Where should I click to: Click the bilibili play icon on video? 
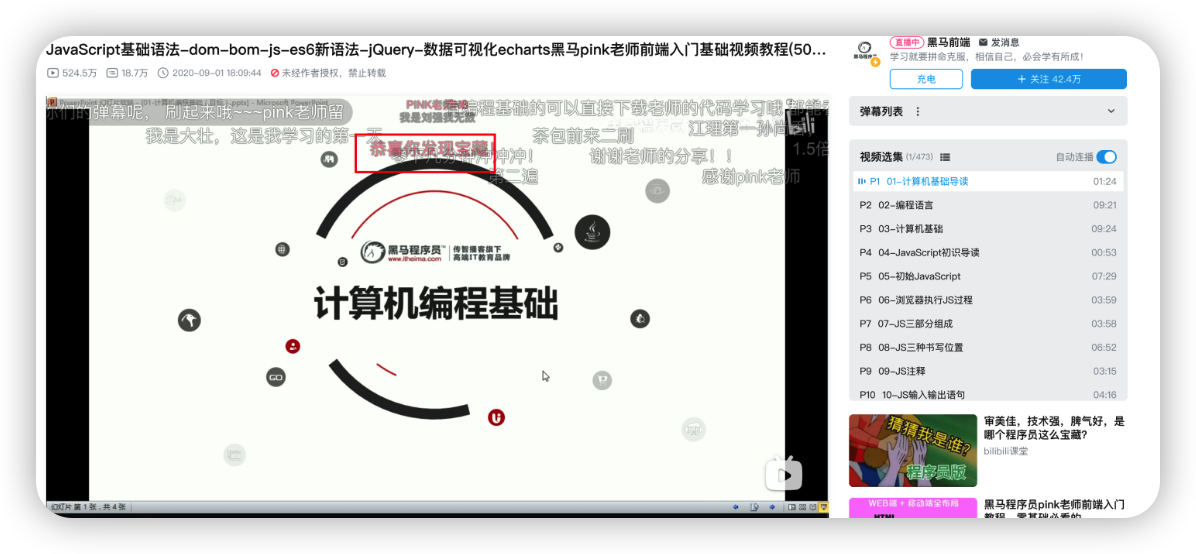(x=783, y=473)
